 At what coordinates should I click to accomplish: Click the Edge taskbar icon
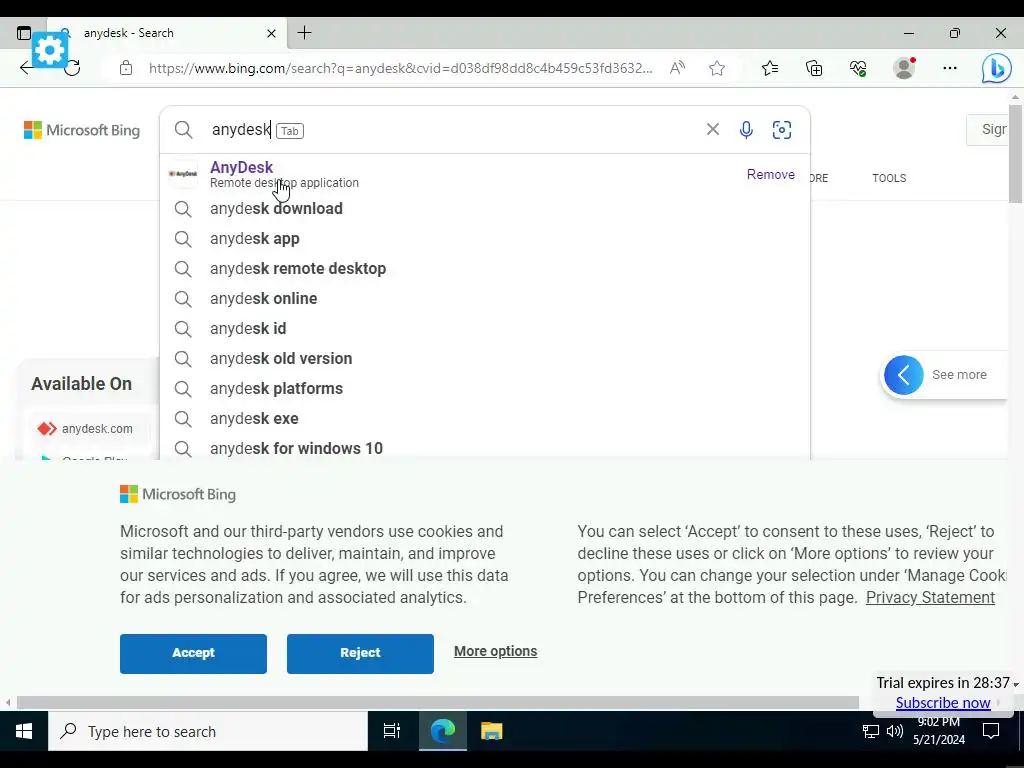pyautogui.click(x=442, y=731)
